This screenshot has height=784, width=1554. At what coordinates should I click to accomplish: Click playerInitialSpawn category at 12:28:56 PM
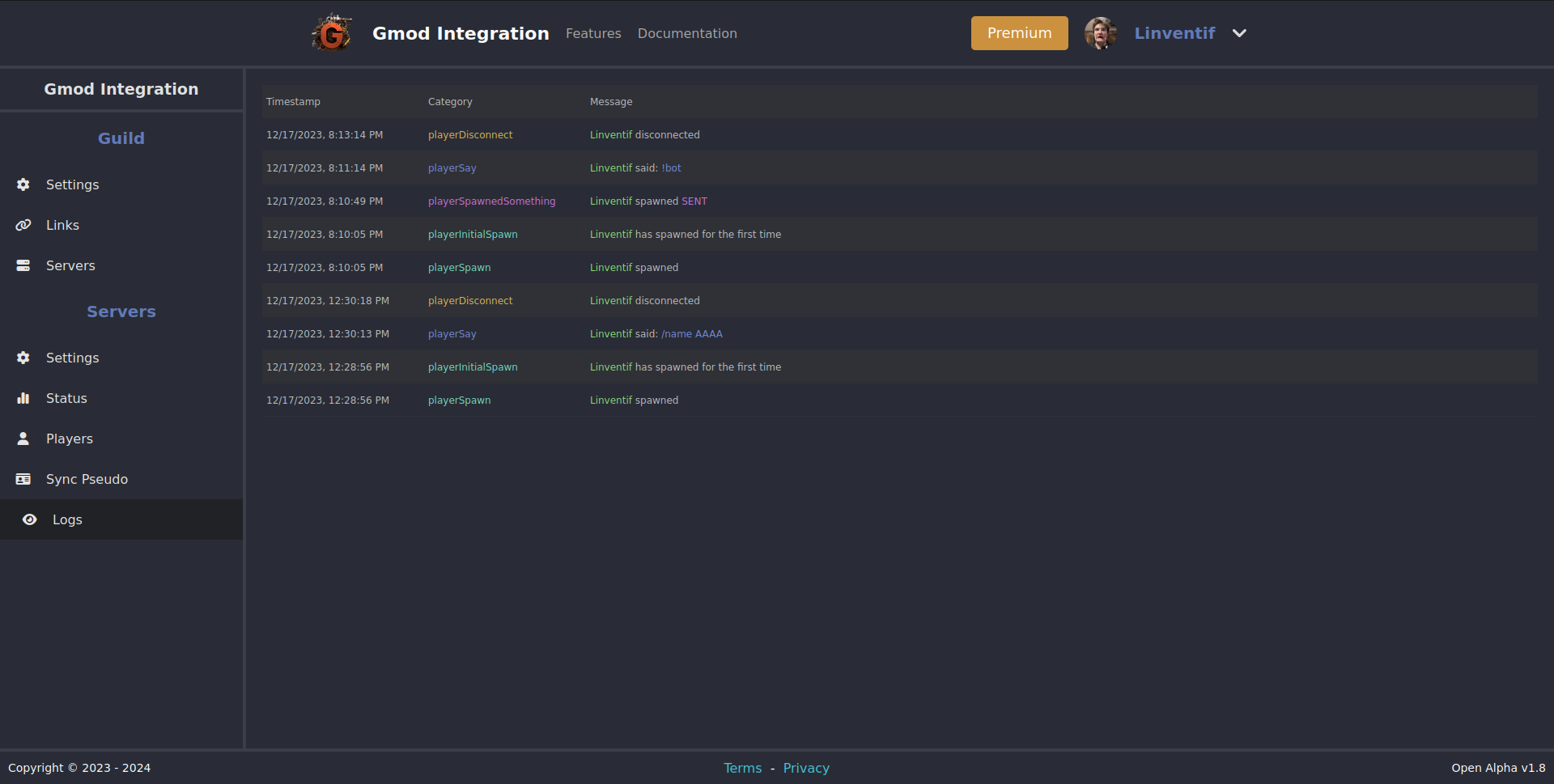pos(473,367)
